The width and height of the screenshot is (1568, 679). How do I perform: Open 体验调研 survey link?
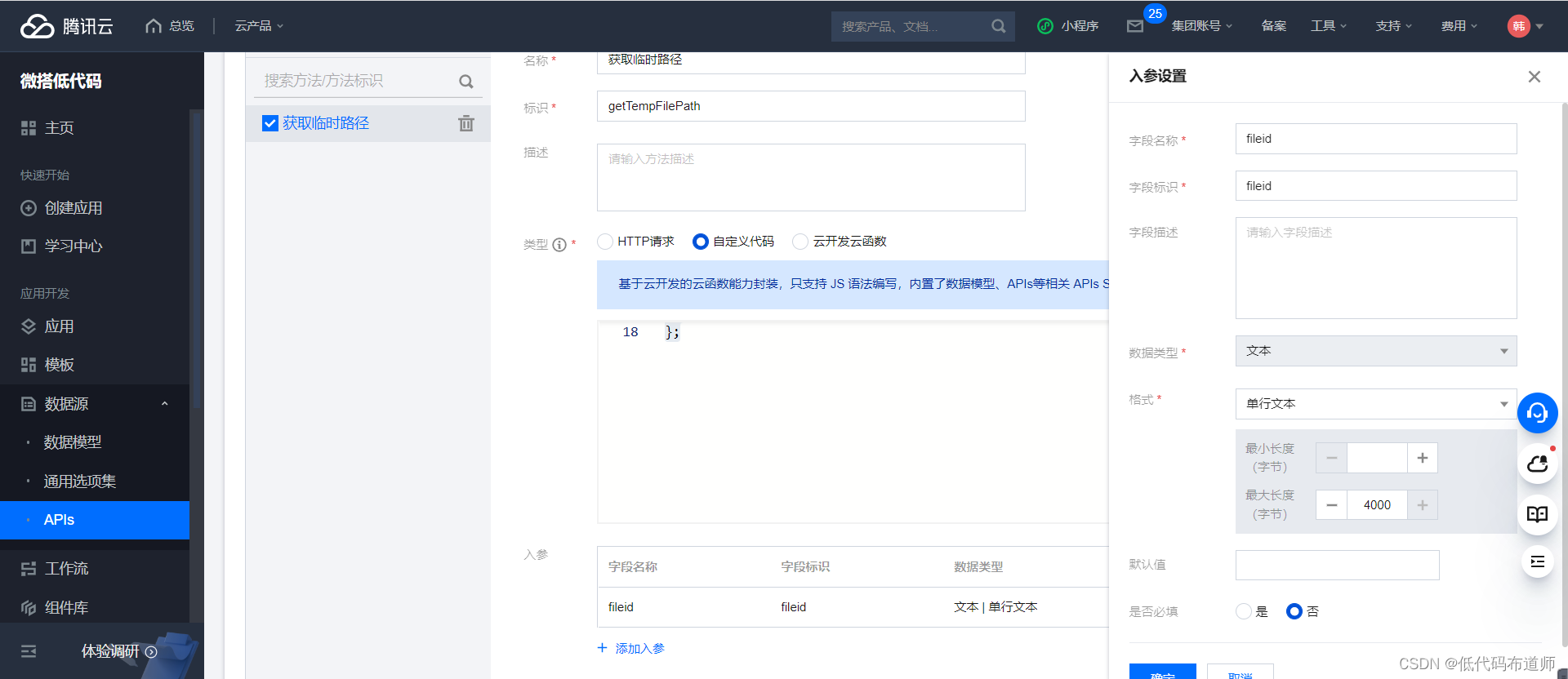tap(118, 651)
